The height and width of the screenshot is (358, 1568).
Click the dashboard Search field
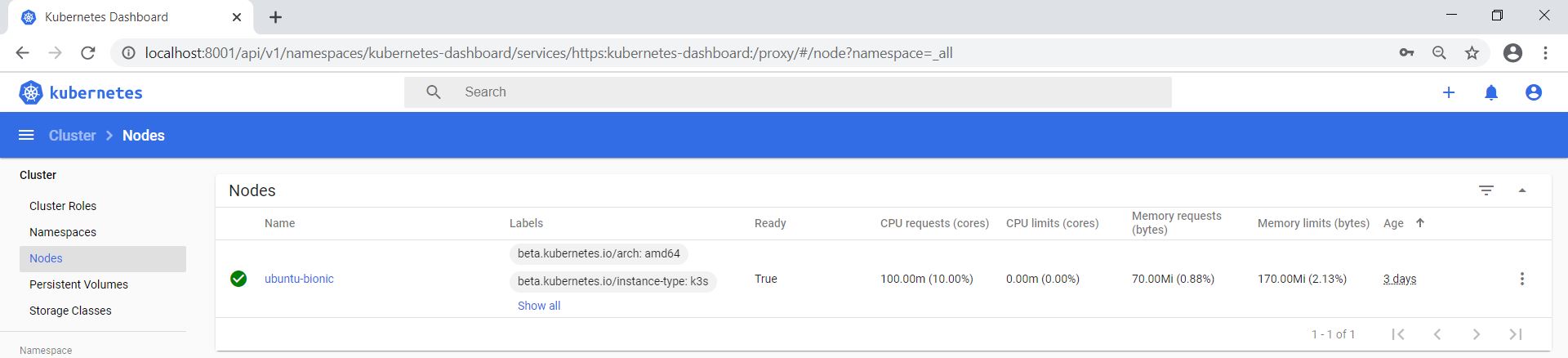pos(808,92)
